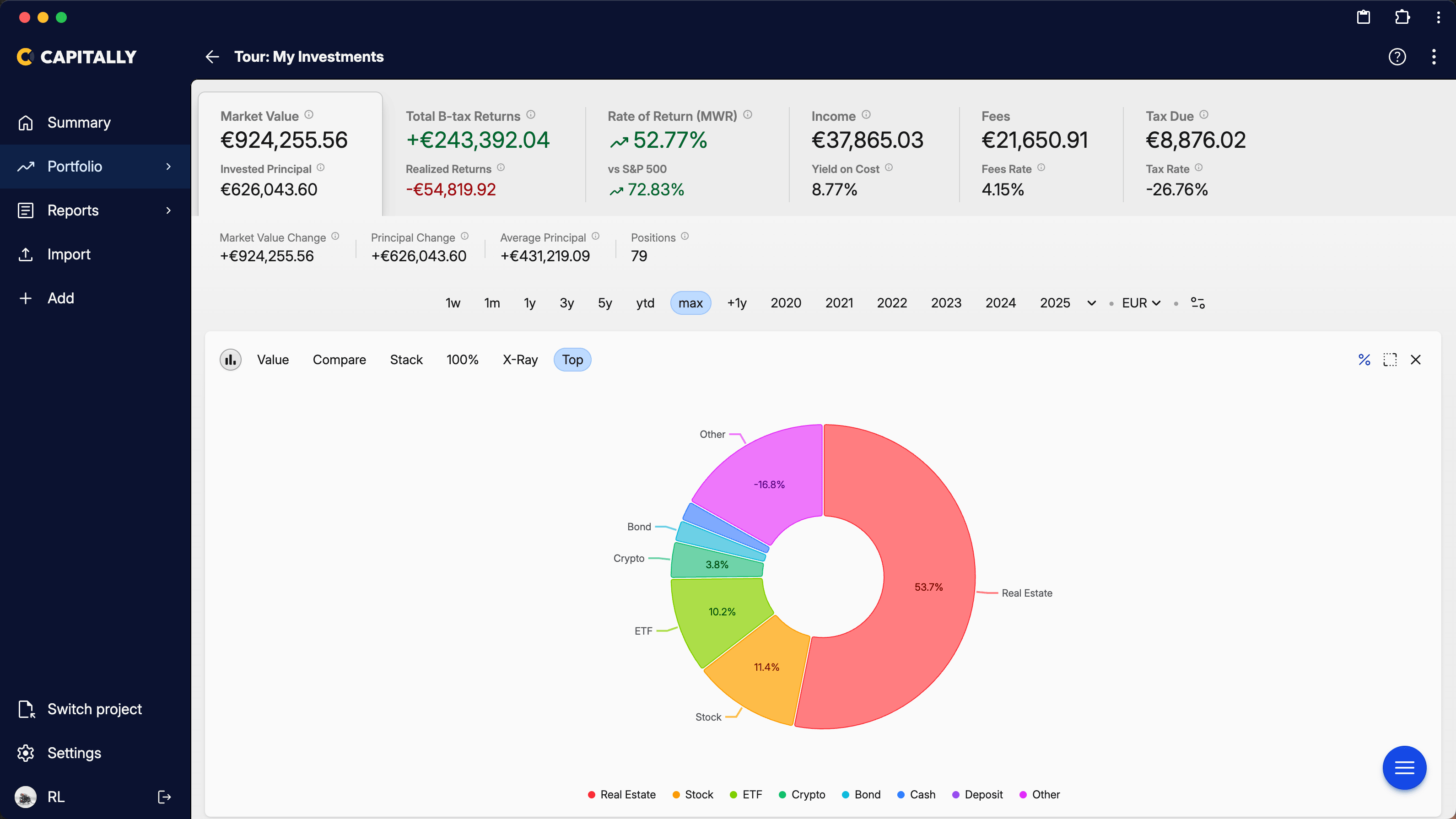Switch to X-Ray chart tab
The width and height of the screenshot is (1456, 819).
click(x=520, y=360)
